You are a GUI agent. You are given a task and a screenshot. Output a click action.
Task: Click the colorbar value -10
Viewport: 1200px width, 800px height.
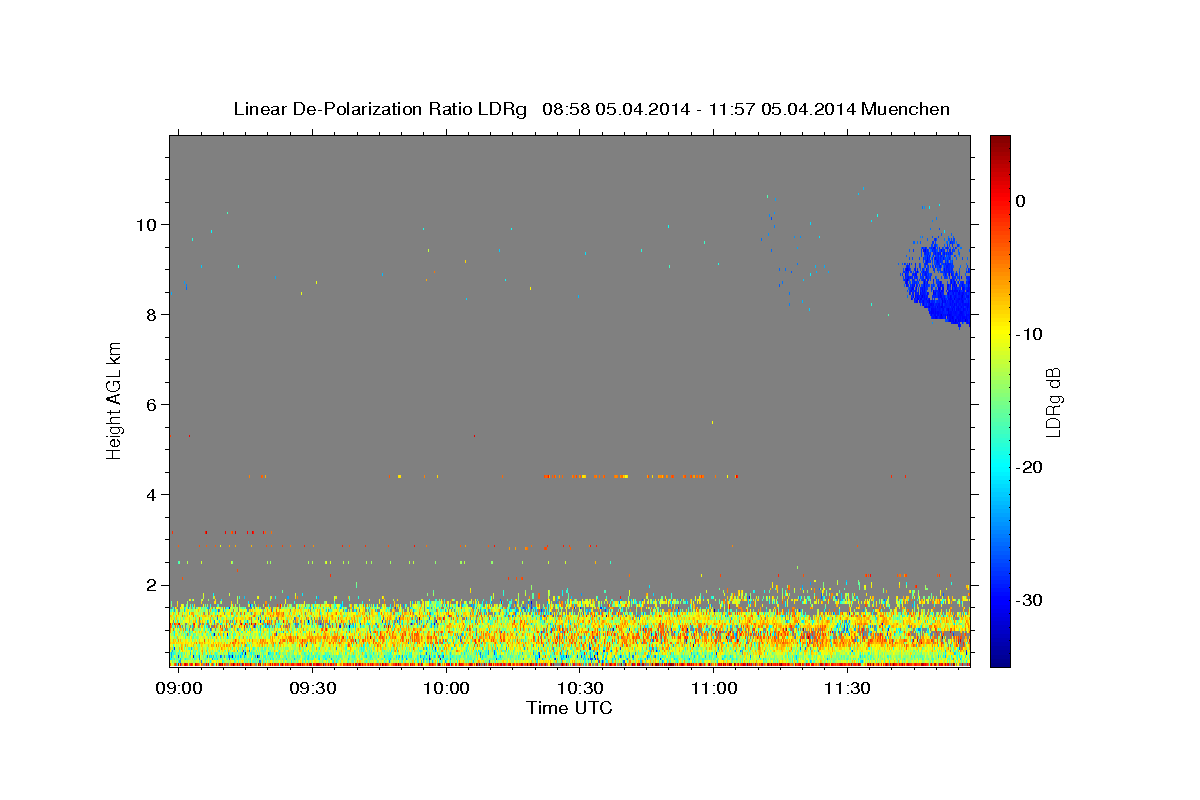(1030, 334)
